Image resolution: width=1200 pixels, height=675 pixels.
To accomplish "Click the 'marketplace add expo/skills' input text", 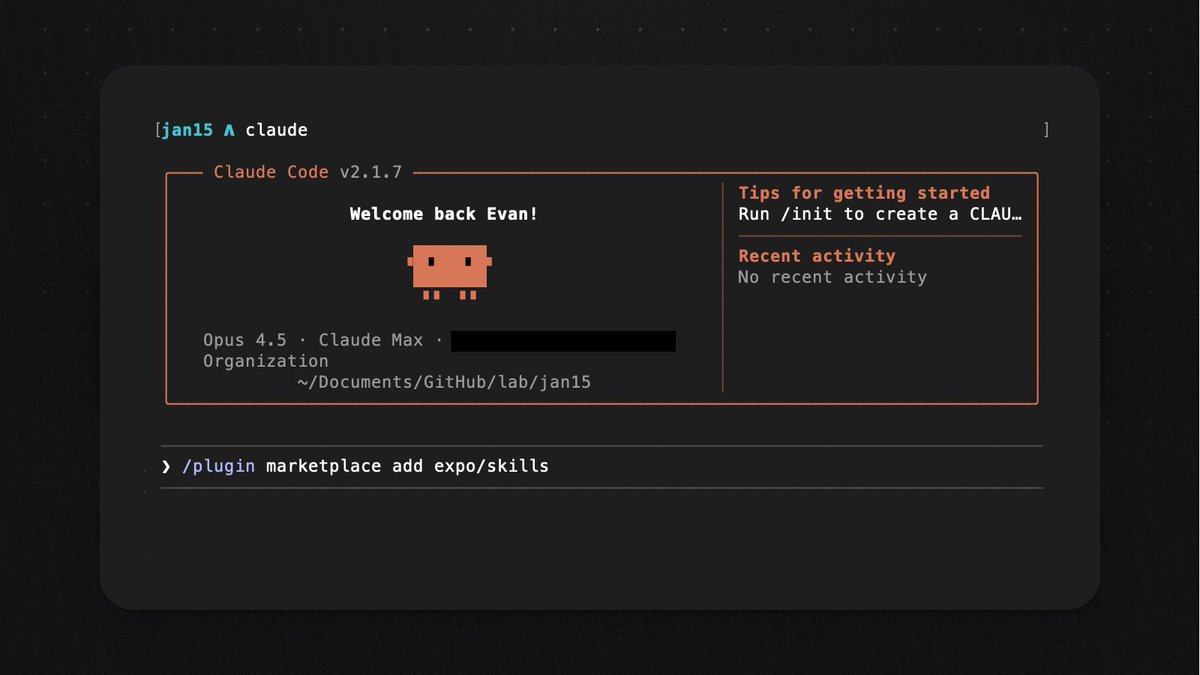I will (407, 467).
